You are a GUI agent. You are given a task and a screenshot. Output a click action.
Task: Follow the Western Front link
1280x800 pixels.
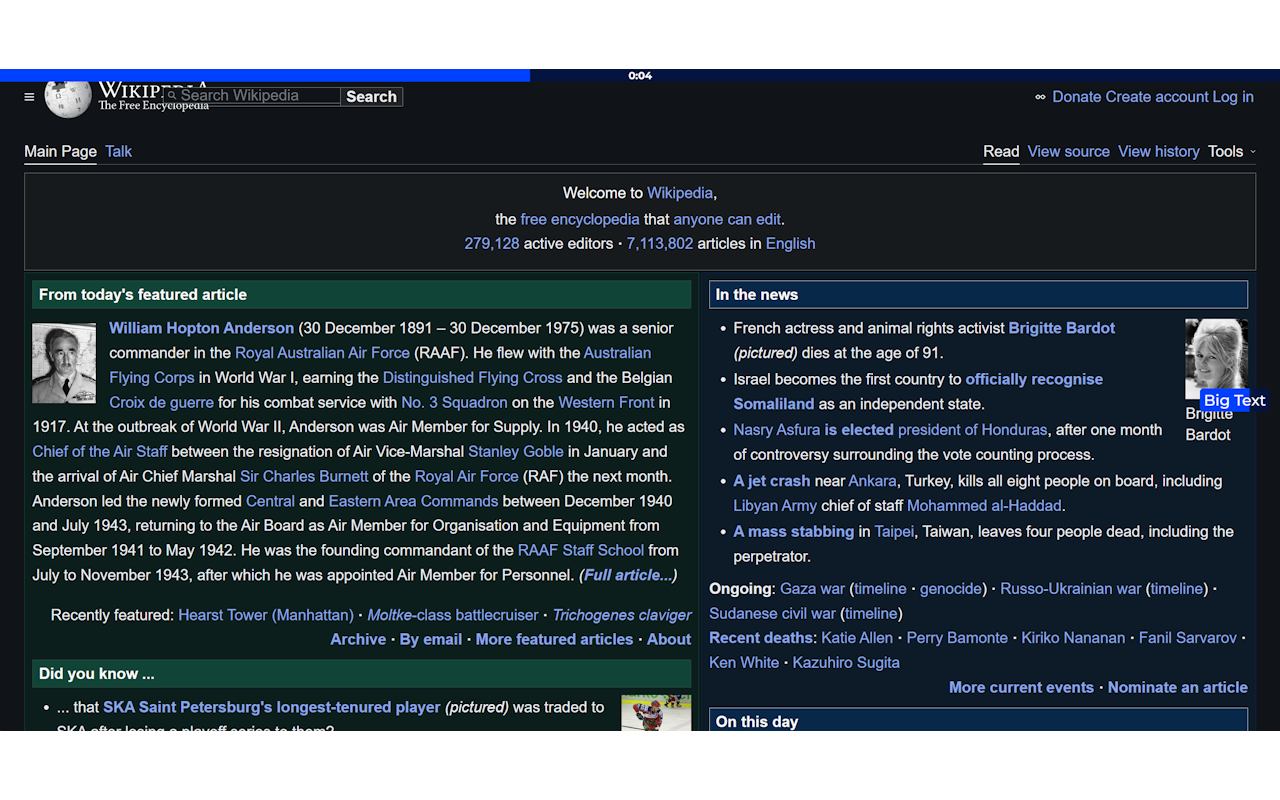(x=606, y=402)
